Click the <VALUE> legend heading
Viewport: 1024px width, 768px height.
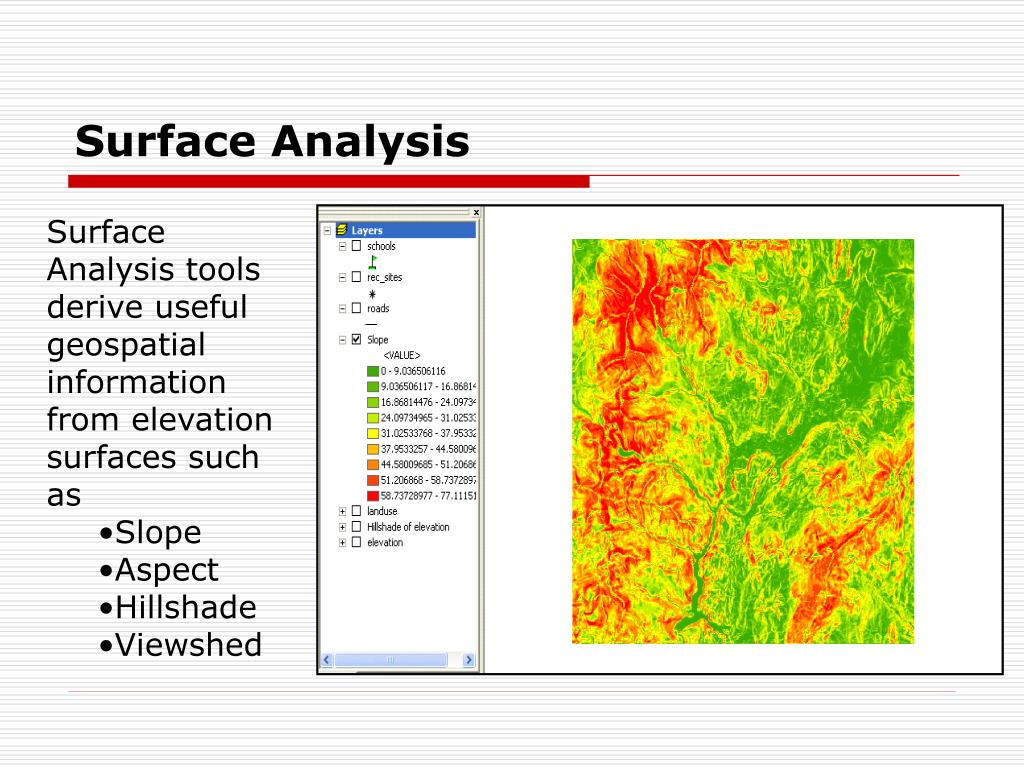(x=402, y=355)
